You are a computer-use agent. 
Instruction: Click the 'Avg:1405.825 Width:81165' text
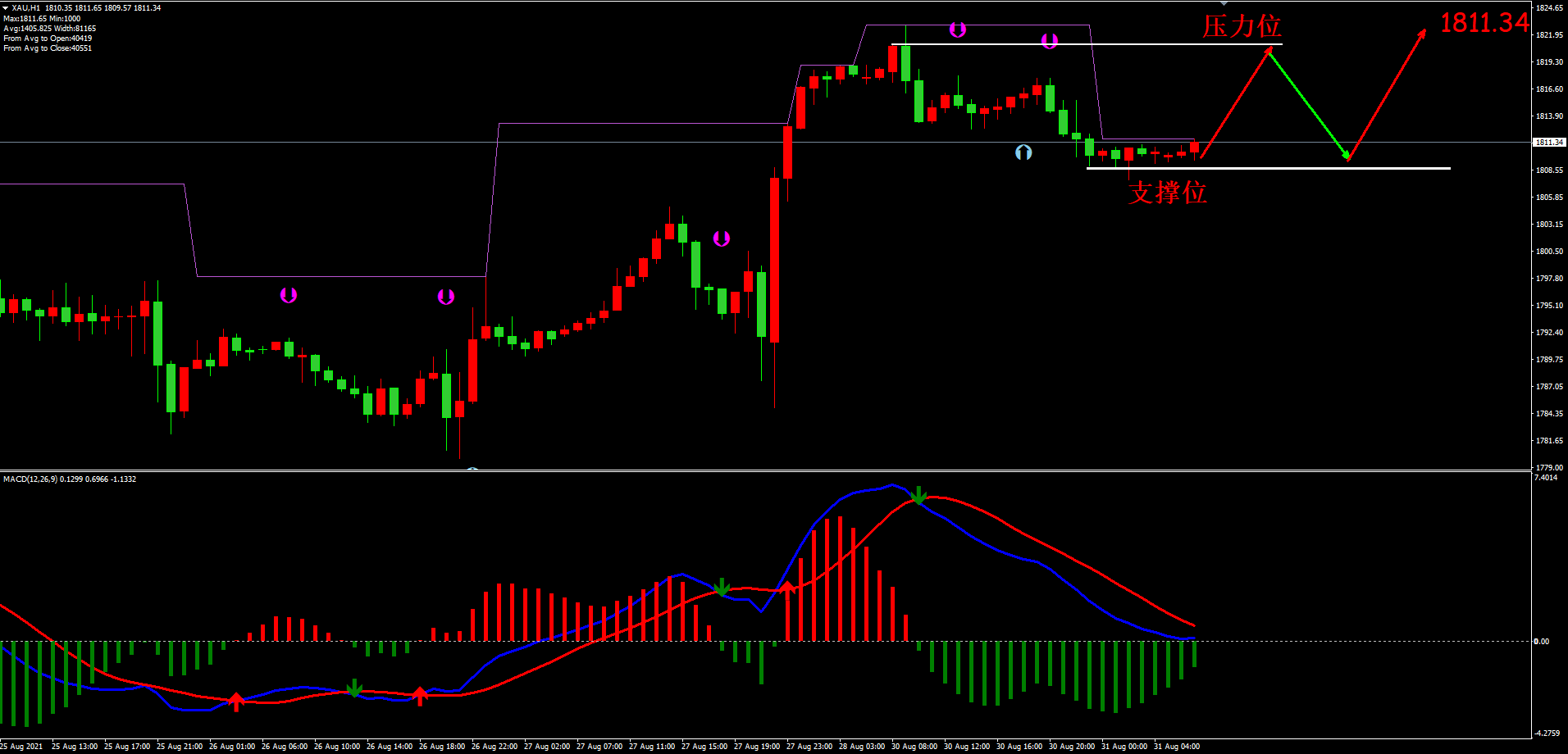49,28
